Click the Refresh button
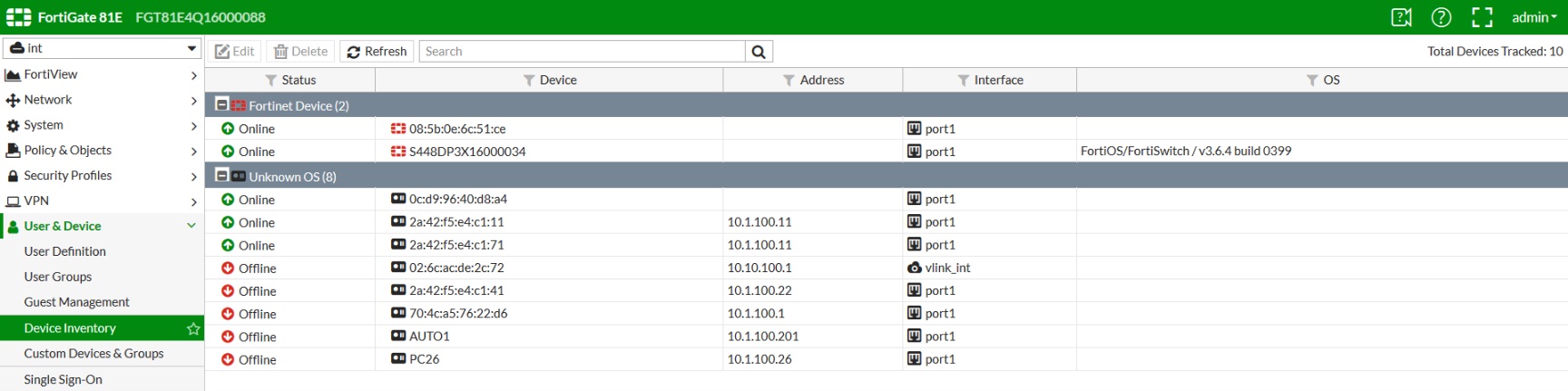 pyautogui.click(x=377, y=52)
